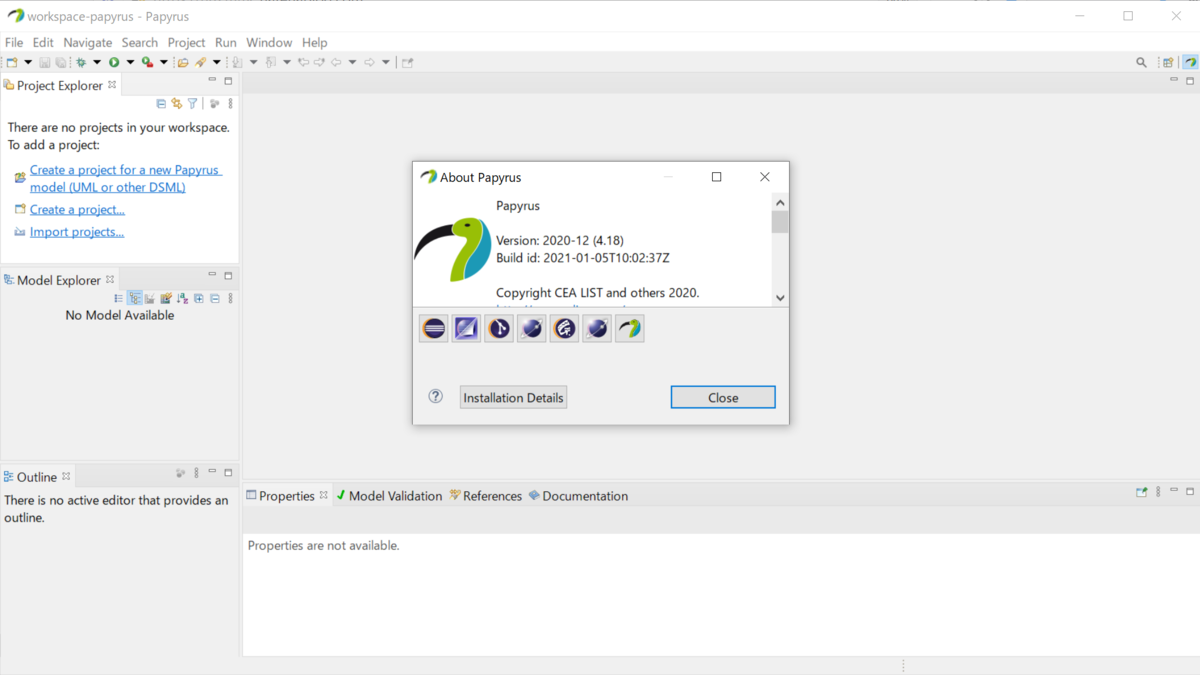Open the Navigate menu
The height and width of the screenshot is (675, 1200).
88,42
